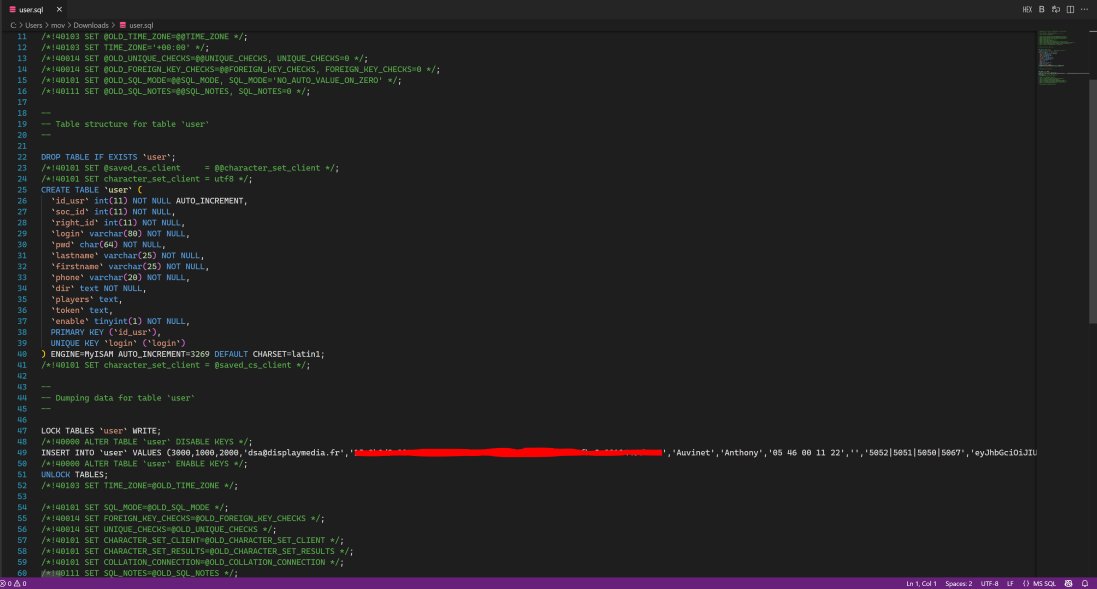Split the editor into two panes
Viewport: 1097px width, 589px height.
coord(1070,9)
